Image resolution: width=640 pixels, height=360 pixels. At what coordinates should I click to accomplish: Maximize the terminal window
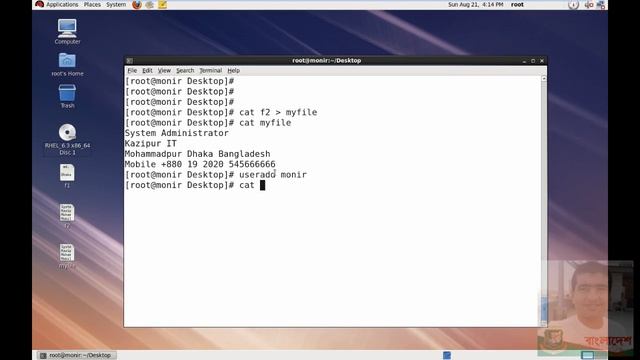(533, 61)
